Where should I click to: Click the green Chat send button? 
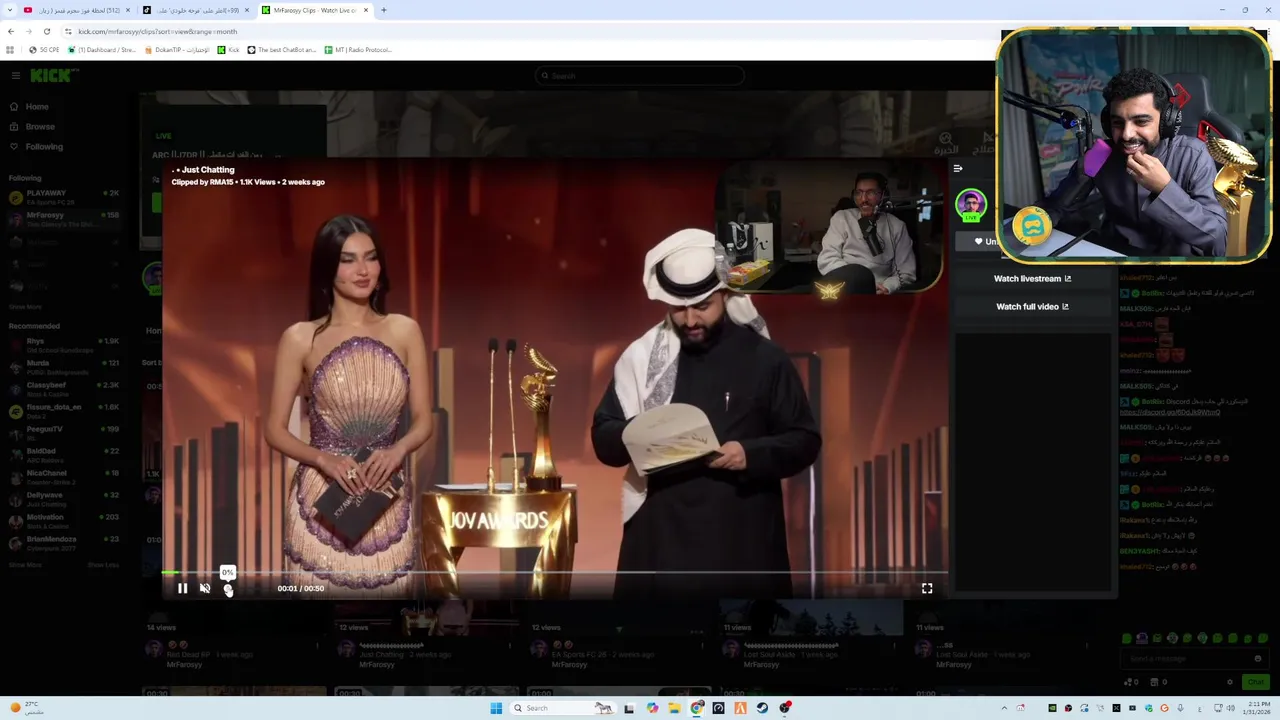pos(1255,682)
